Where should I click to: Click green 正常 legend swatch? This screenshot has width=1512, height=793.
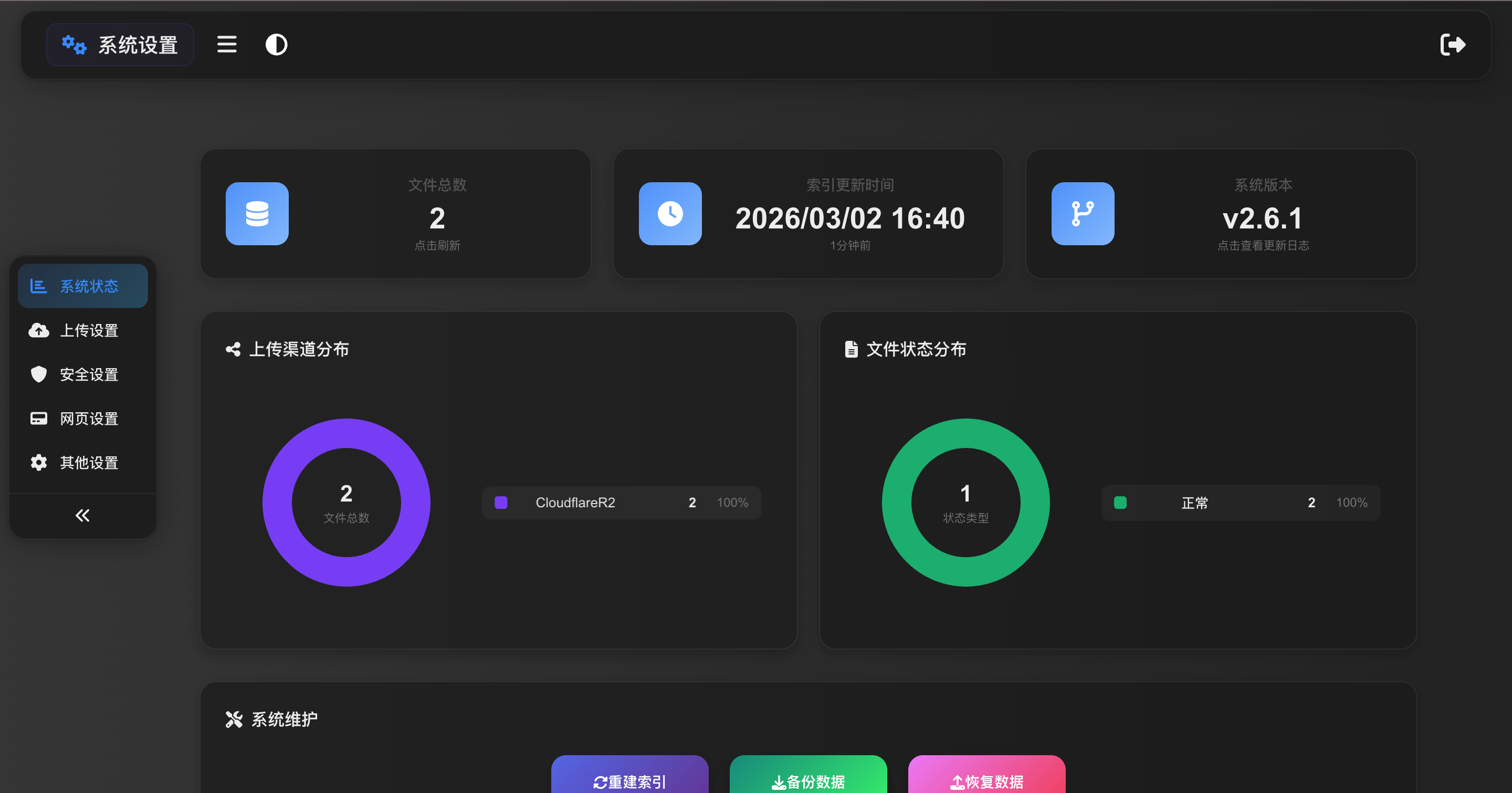click(x=1120, y=503)
